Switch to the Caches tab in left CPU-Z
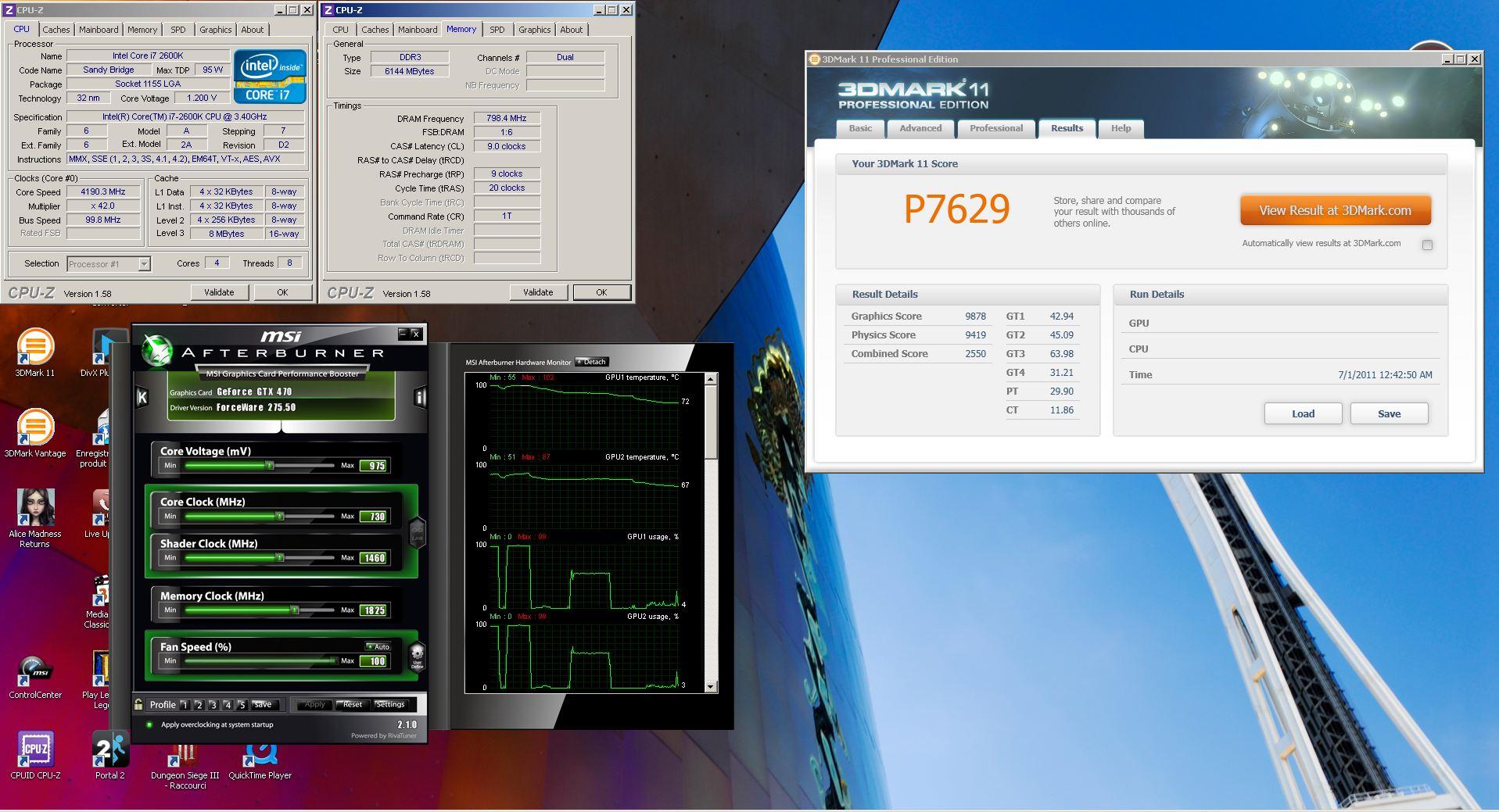1499x812 pixels. (56, 30)
